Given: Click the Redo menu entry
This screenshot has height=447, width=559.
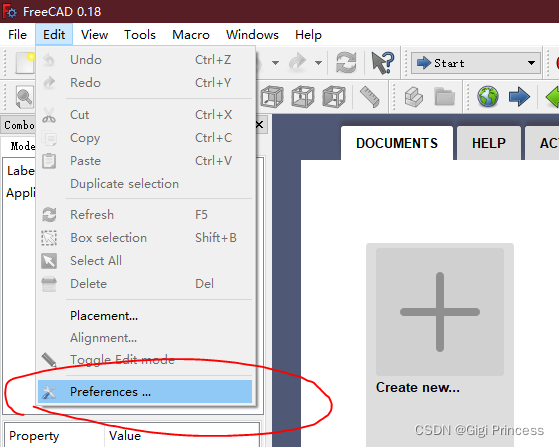Looking at the screenshot, I should (145, 83).
